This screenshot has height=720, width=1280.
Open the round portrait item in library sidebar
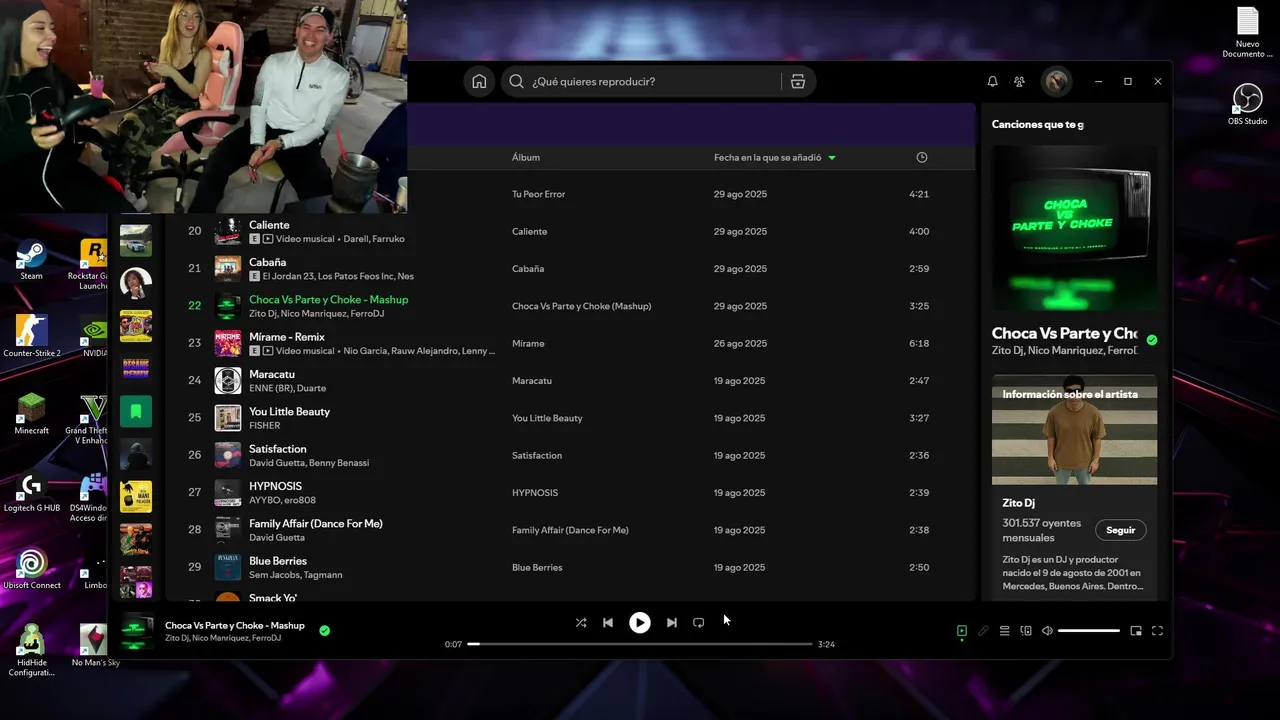[x=136, y=283]
